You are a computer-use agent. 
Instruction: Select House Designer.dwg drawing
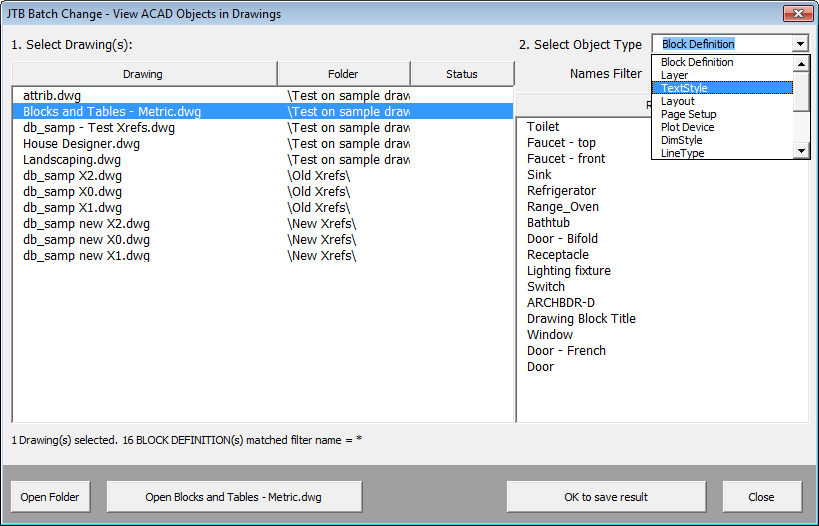coord(81,144)
